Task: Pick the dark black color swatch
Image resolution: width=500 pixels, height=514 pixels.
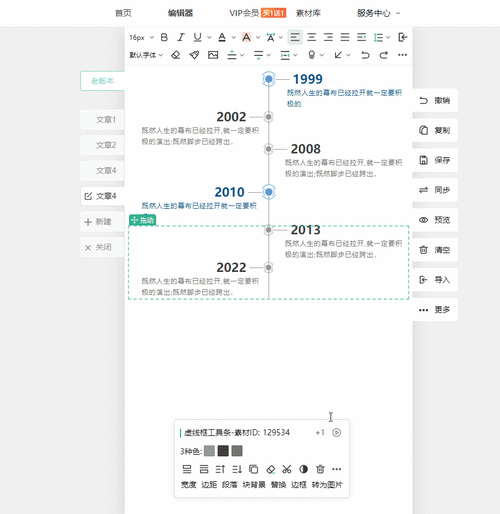Action: click(223, 451)
